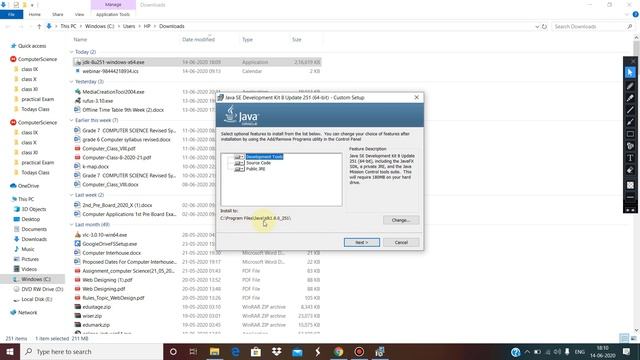Collapse the Last month (49) file group

71,225
